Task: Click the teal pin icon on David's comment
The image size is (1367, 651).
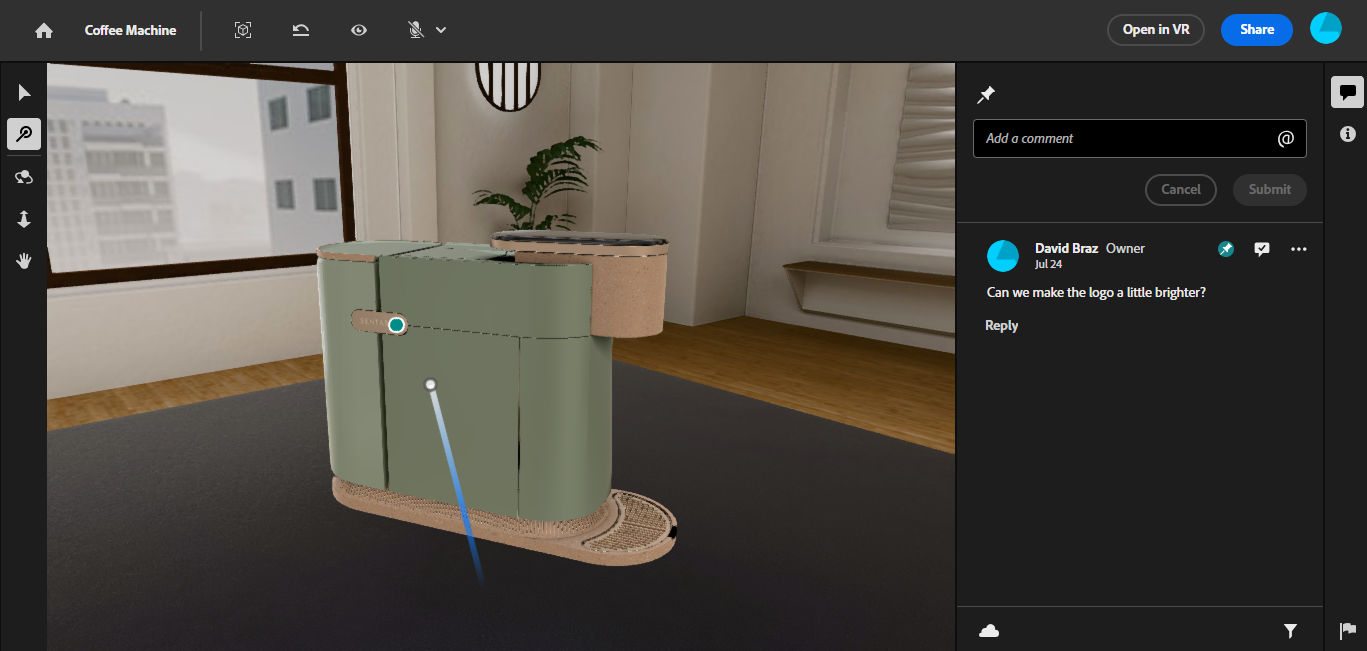Action: point(1226,249)
